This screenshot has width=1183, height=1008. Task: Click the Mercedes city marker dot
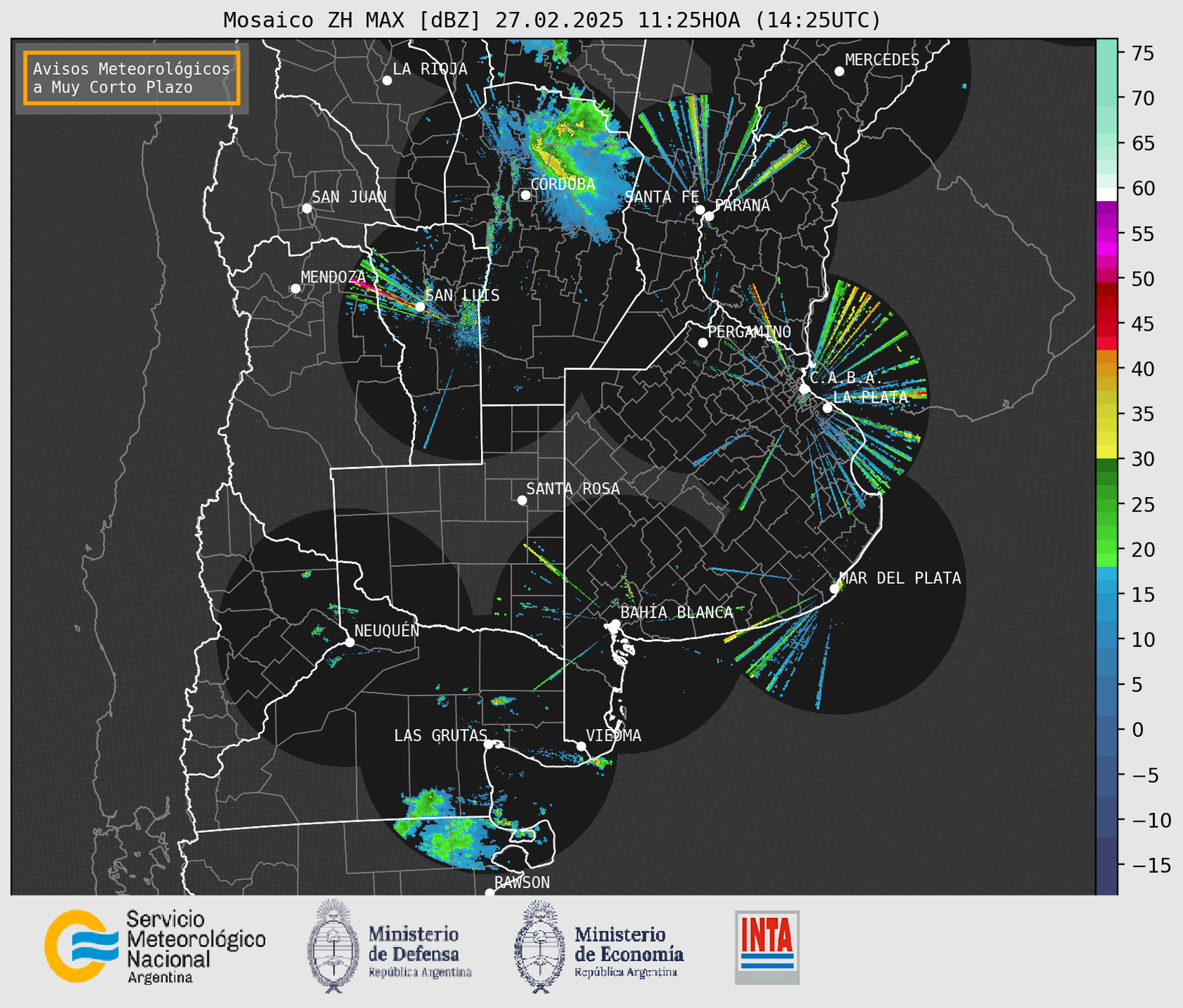(x=839, y=71)
